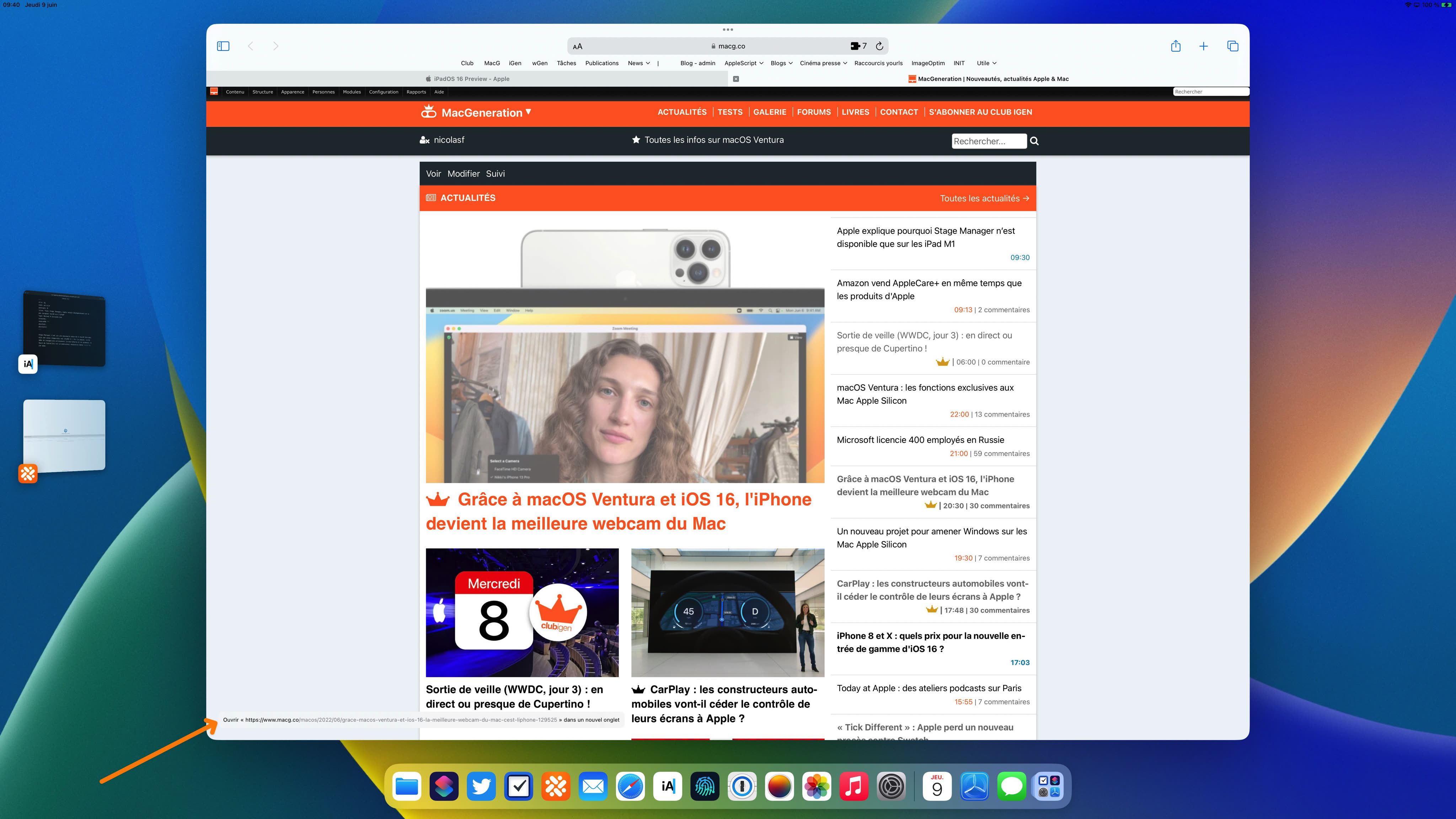The width and height of the screenshot is (1456, 819).
Task: Open Settings from the dock
Action: (x=892, y=786)
